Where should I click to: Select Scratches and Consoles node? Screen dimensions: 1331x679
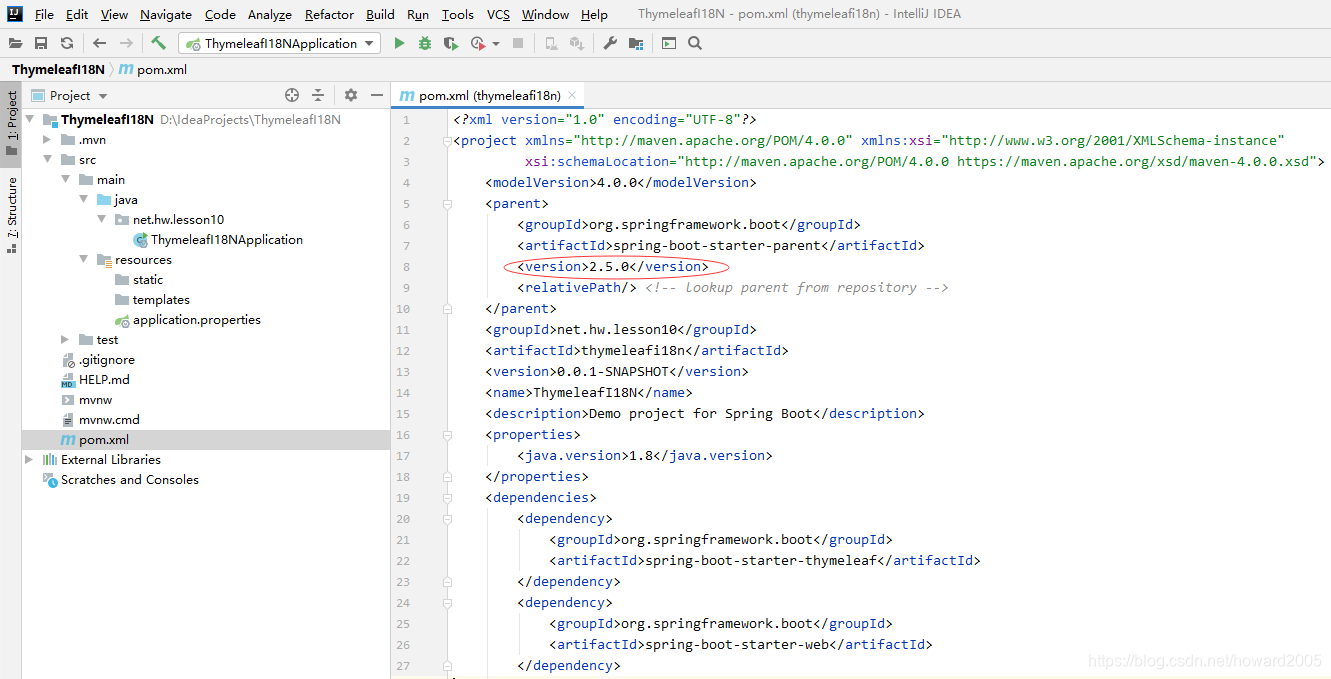point(130,480)
